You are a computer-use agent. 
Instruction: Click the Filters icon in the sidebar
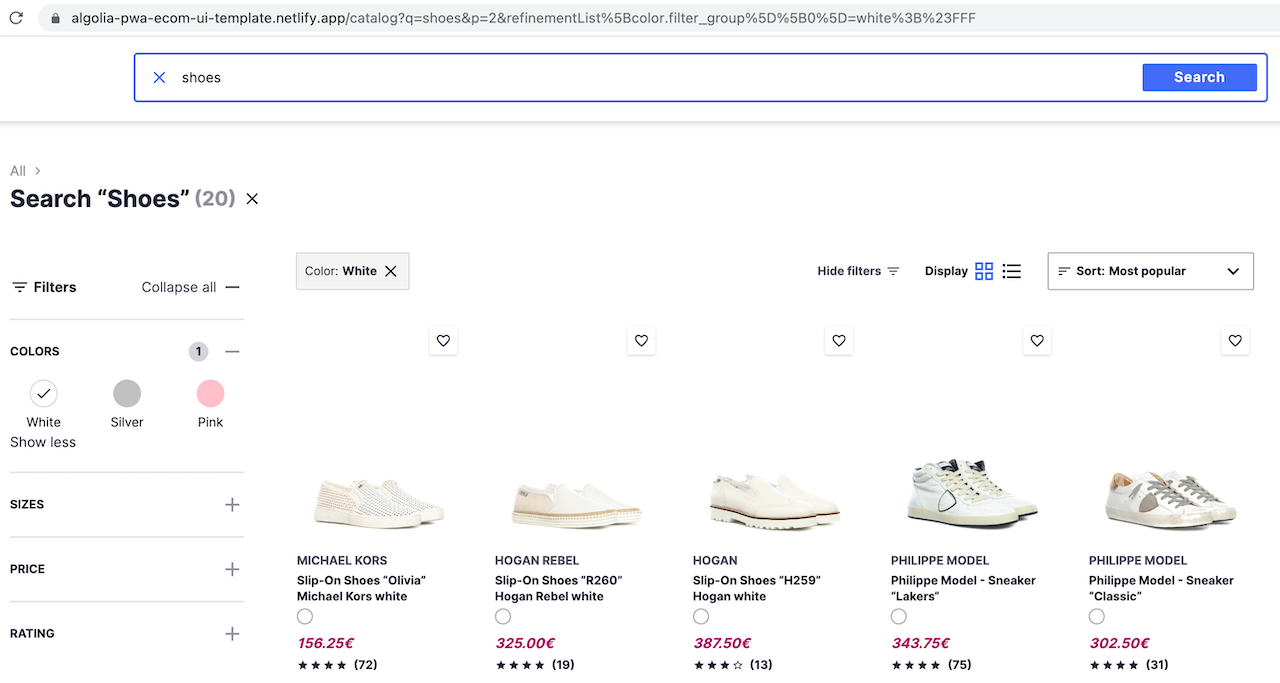[18, 287]
